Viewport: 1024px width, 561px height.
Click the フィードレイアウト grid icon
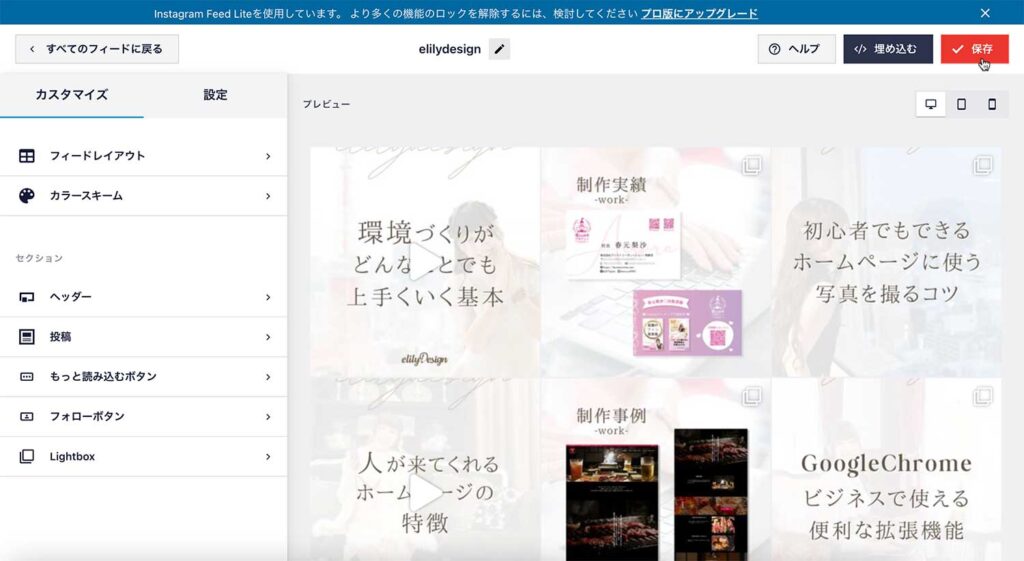tap(27, 156)
